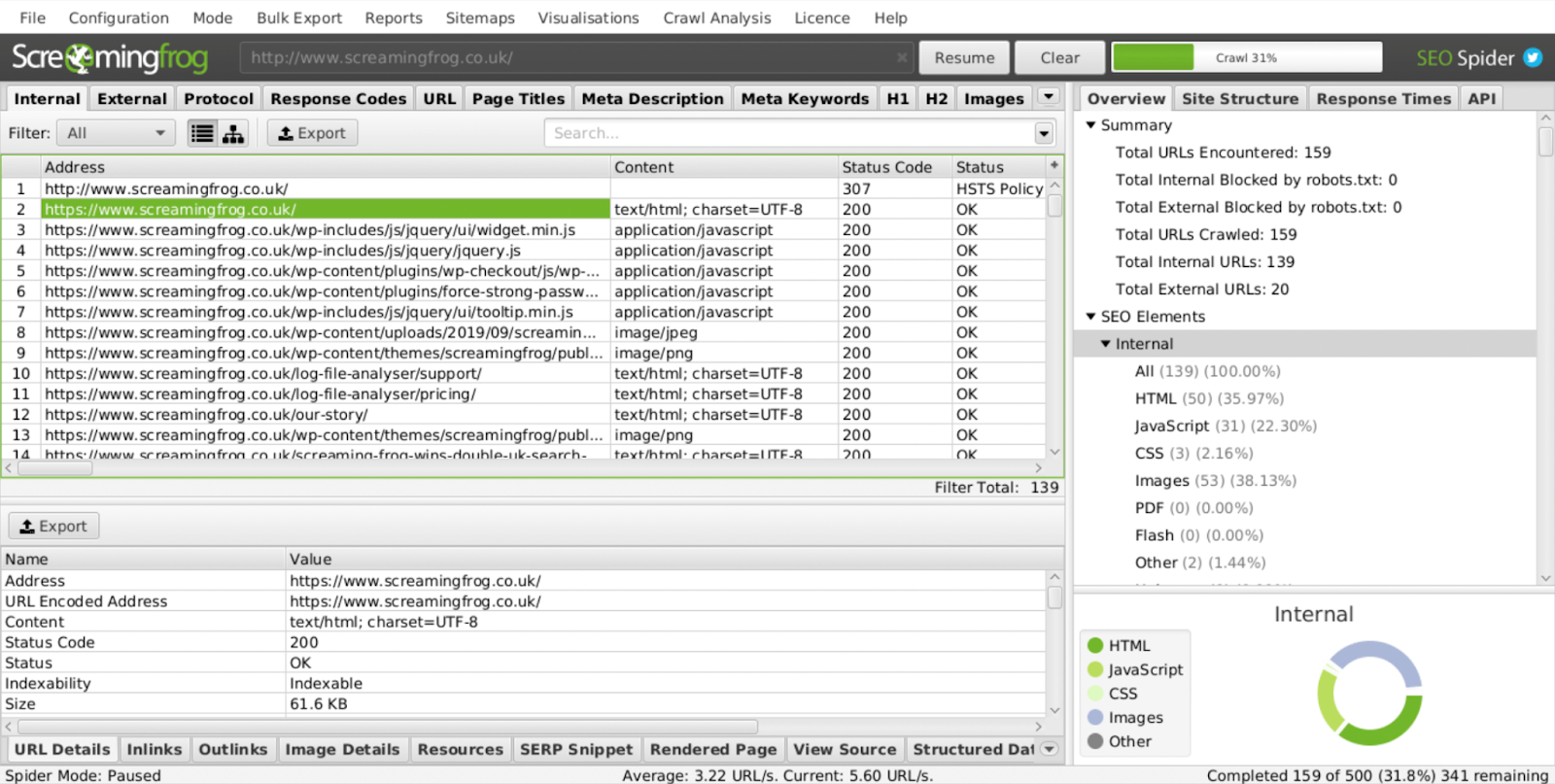Open the External tab
1555x784 pixels.
point(132,98)
